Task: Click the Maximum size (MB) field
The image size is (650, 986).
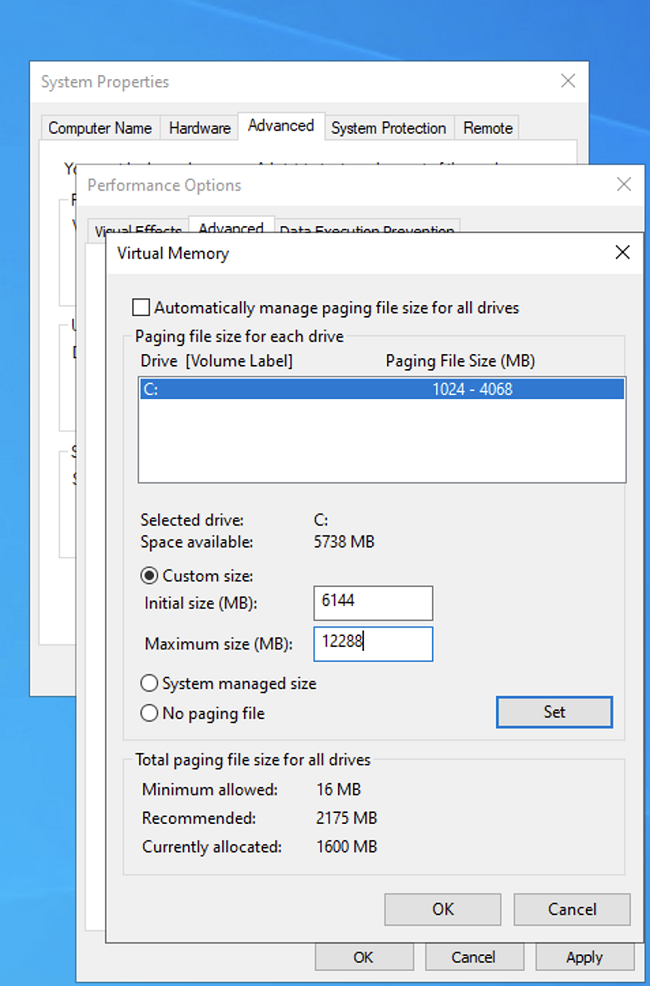Action: point(373,644)
